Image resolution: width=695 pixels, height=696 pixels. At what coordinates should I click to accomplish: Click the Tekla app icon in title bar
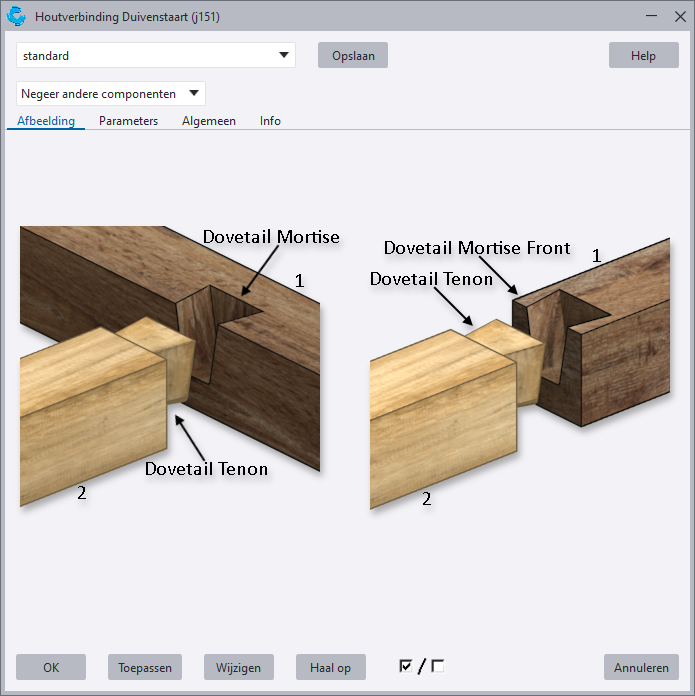click(16, 17)
